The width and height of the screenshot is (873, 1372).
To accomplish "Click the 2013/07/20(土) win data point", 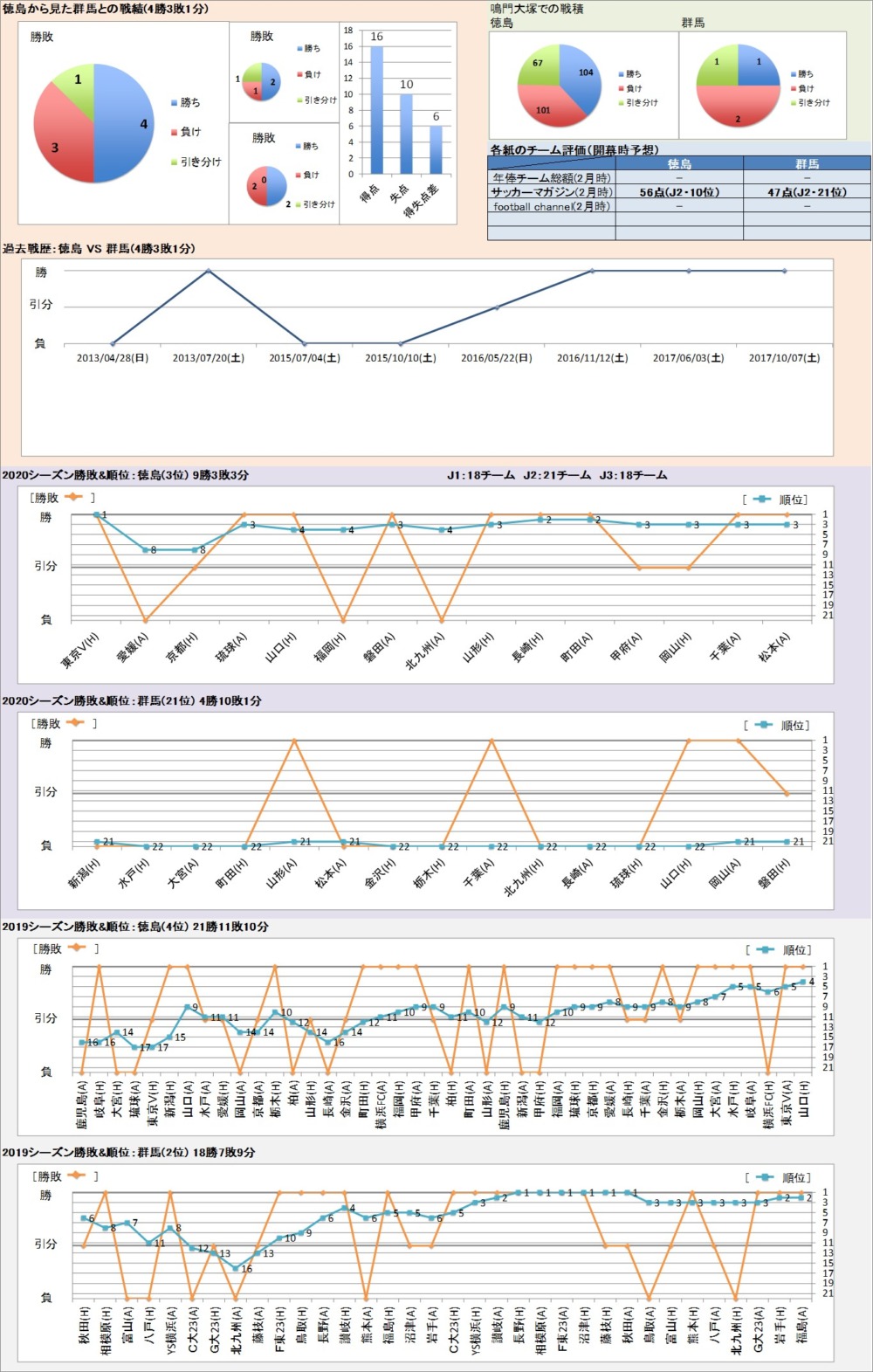I will point(208,271).
